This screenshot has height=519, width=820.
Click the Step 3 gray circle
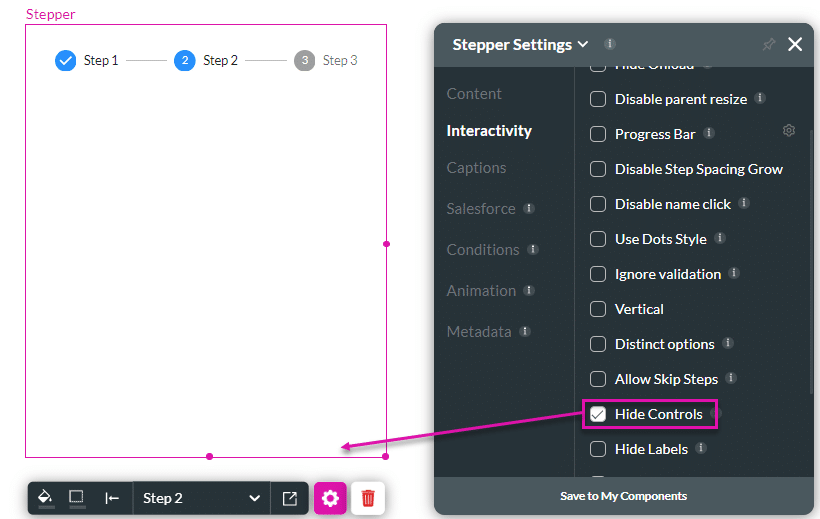(x=304, y=61)
